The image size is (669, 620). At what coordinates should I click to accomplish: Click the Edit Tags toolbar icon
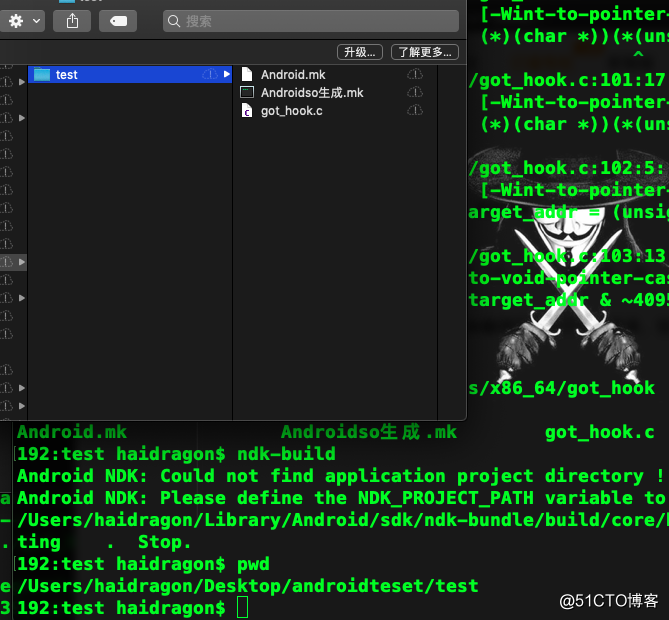point(118,21)
